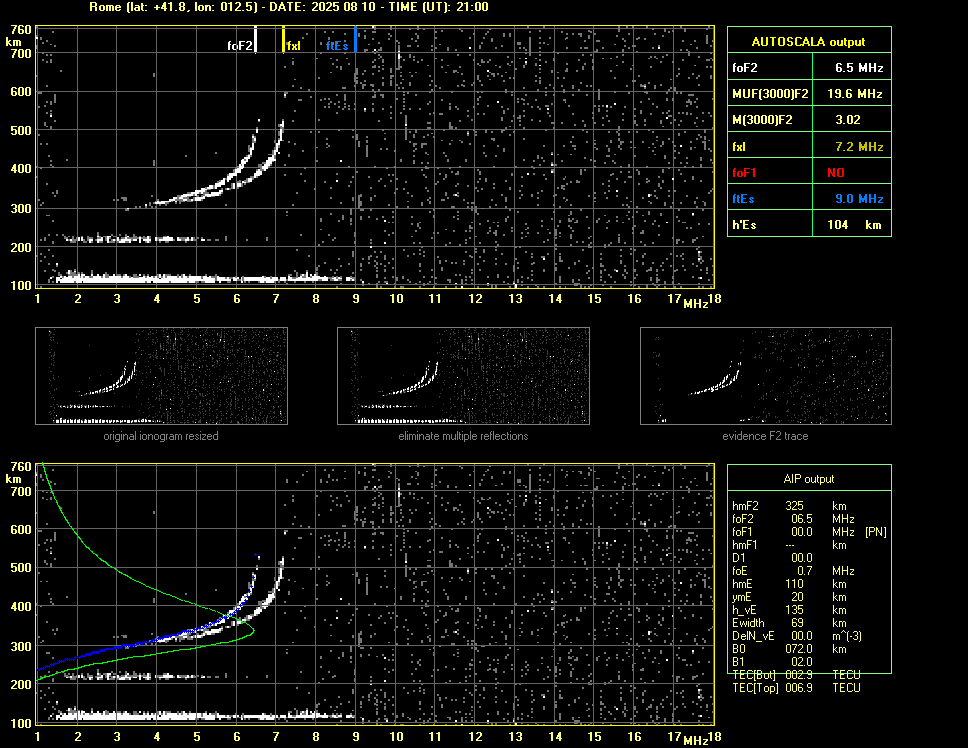Click the TEC[Bot] 002.9 TECU row
Image resolution: width=968 pixels, height=748 pixels.
point(796,675)
